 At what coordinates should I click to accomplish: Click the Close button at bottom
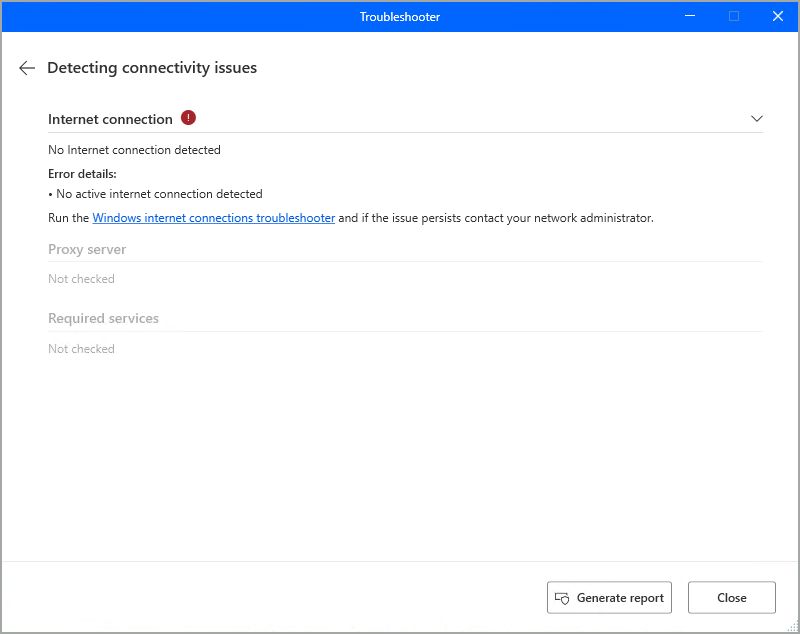coord(732,597)
